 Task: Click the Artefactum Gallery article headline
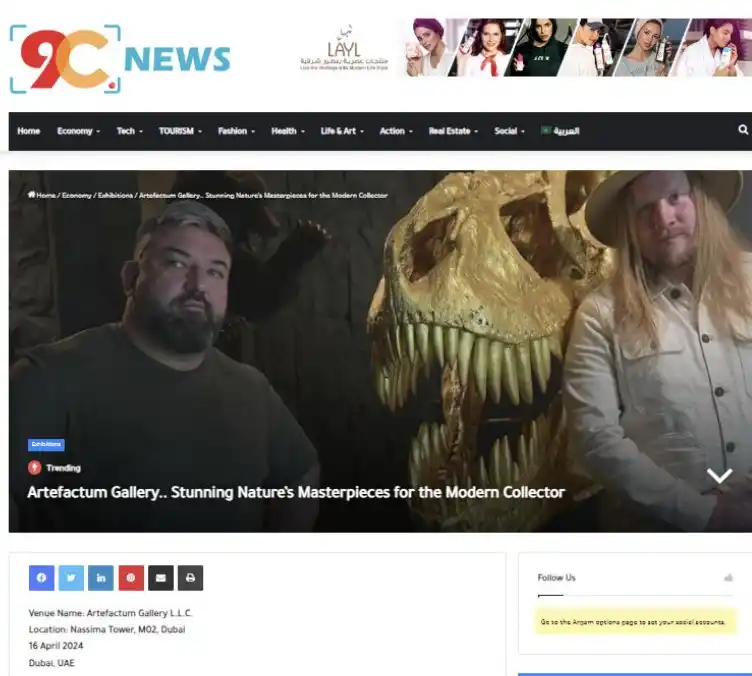(x=296, y=492)
